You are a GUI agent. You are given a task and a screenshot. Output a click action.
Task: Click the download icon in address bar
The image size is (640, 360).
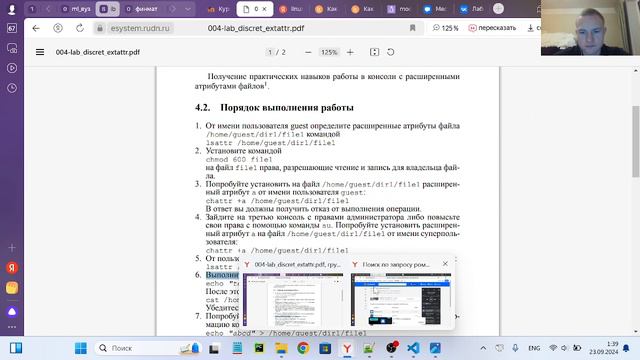pos(530,28)
